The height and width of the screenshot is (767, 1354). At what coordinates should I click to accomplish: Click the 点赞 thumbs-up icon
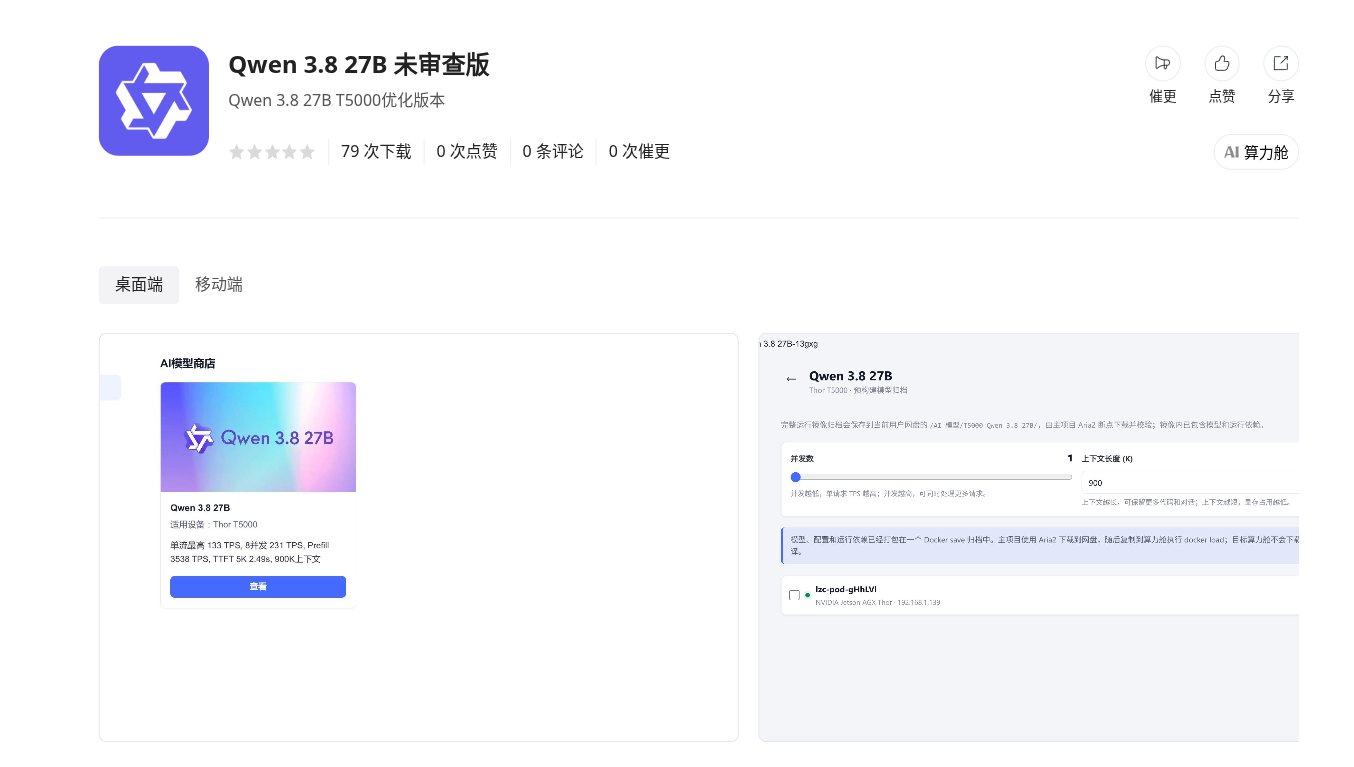point(1221,63)
